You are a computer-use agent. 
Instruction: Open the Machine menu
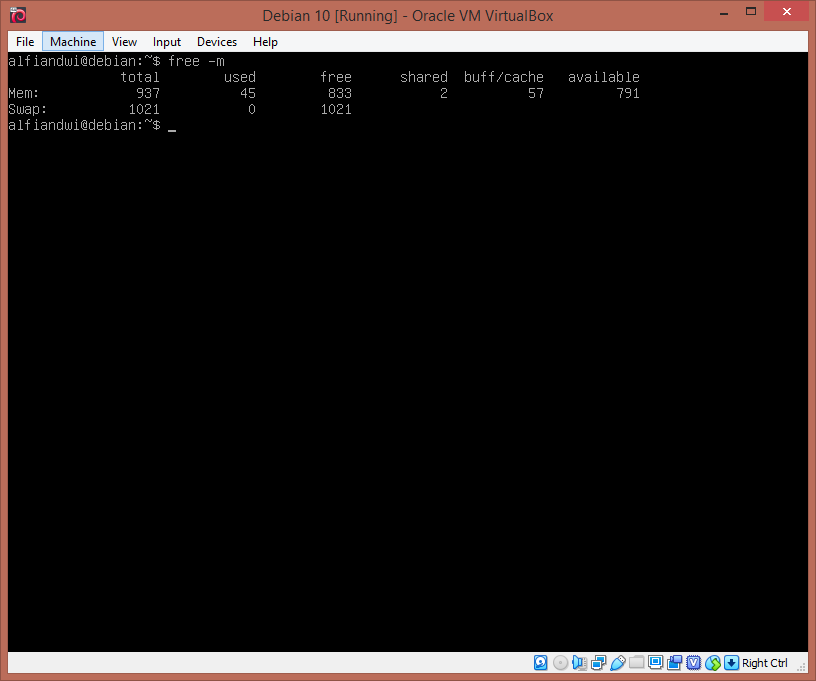[73, 42]
